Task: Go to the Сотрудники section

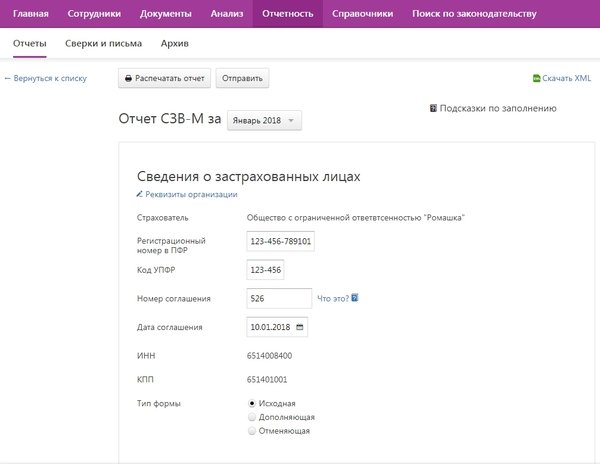Action: [94, 14]
